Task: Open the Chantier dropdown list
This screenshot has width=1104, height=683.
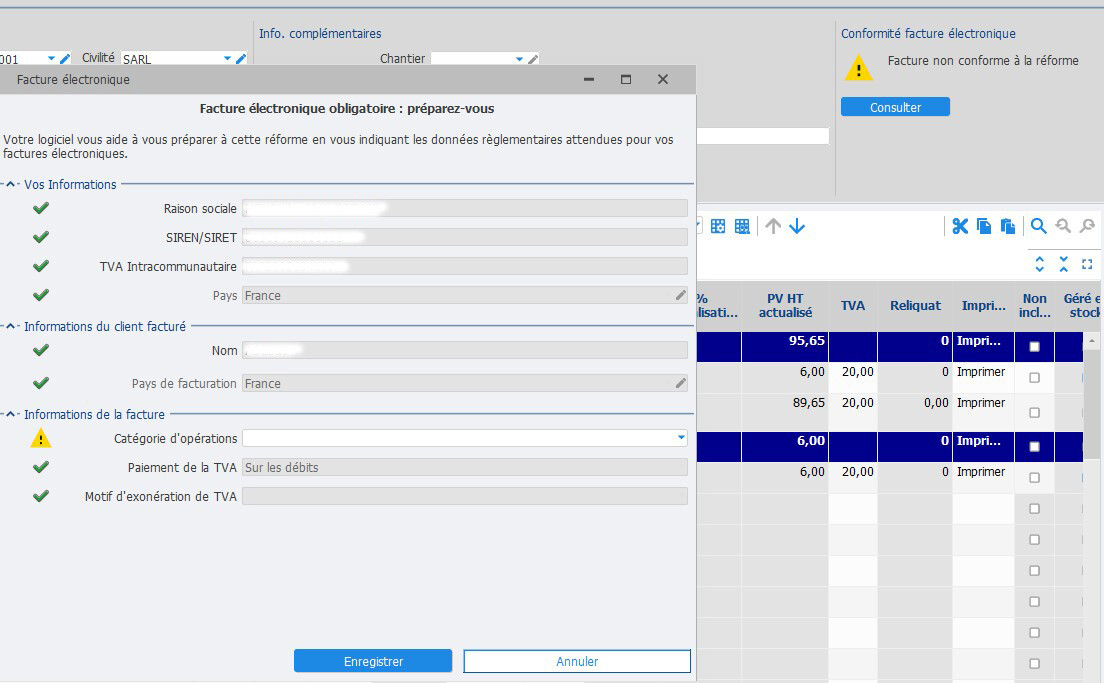Action: point(519,59)
